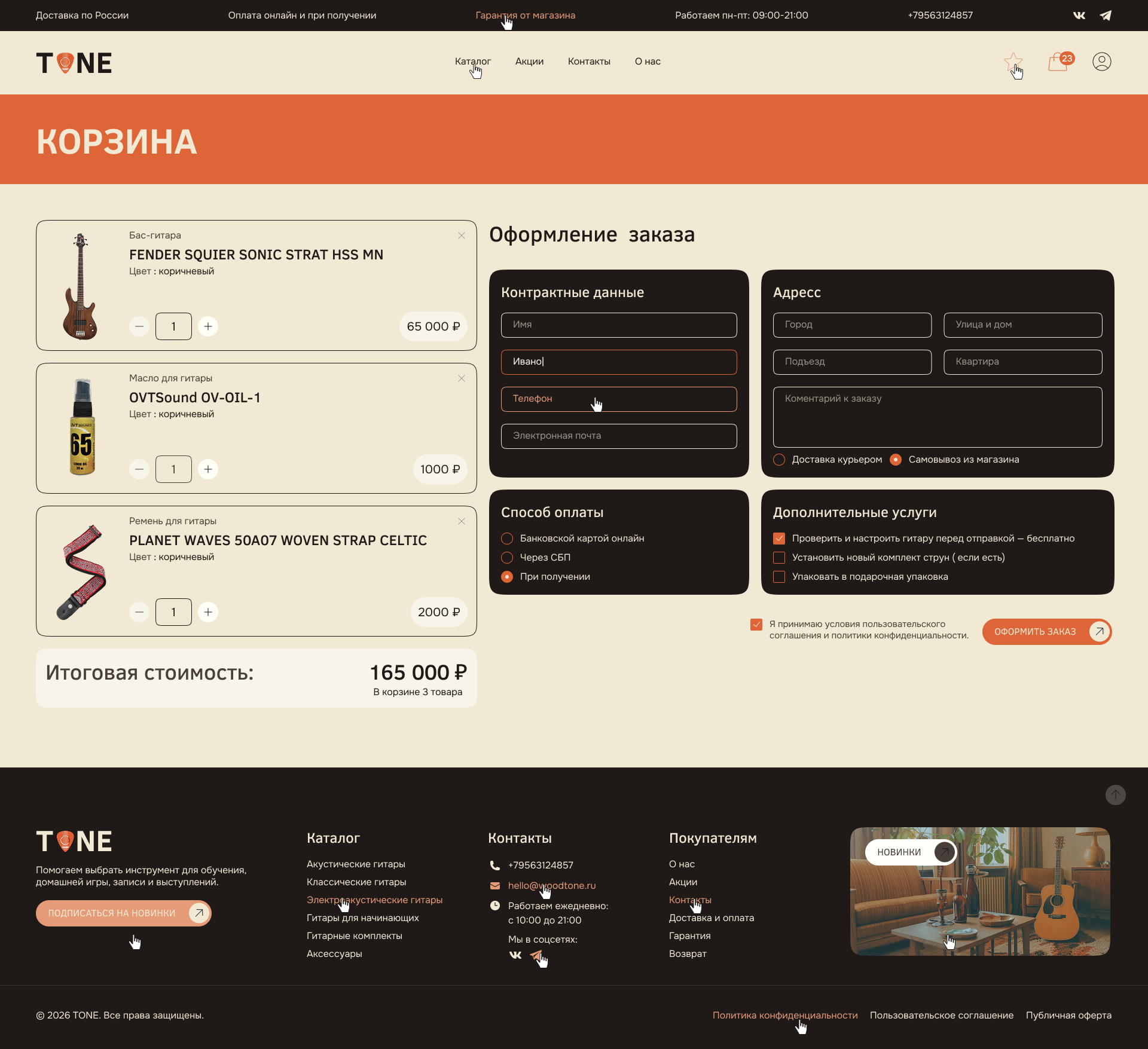Click ПОДПИСАТЬСЯ НА НОВИНКИ button
Viewport: 1148px width, 1049px height.
tap(124, 913)
